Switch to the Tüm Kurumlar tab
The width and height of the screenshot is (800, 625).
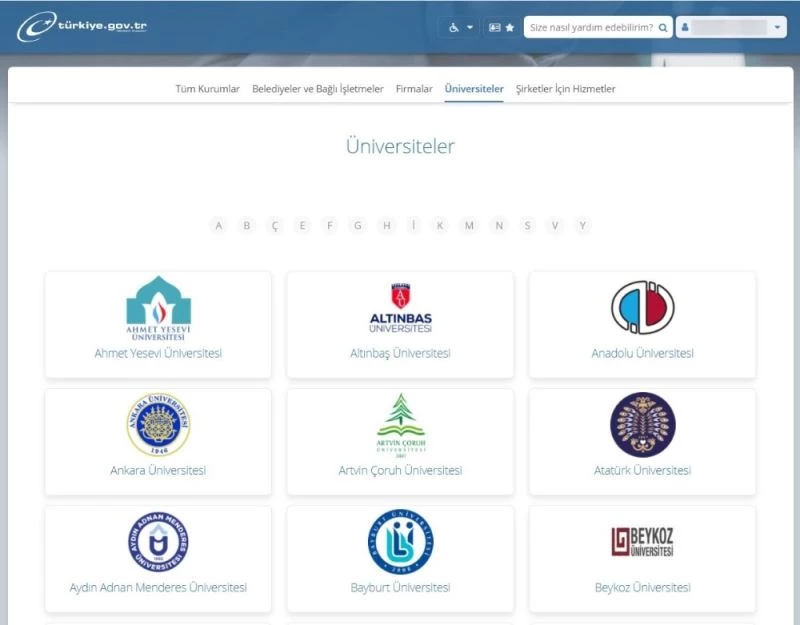[x=207, y=89]
